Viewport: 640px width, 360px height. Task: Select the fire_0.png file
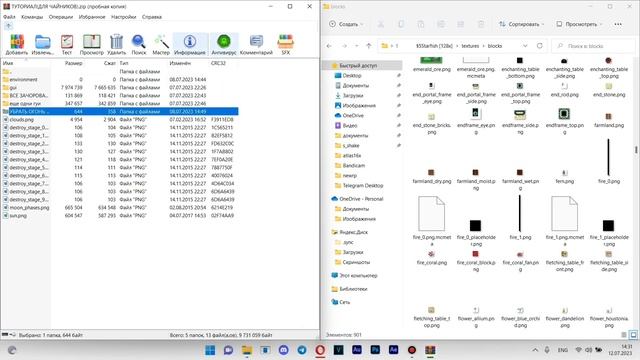coord(609,161)
